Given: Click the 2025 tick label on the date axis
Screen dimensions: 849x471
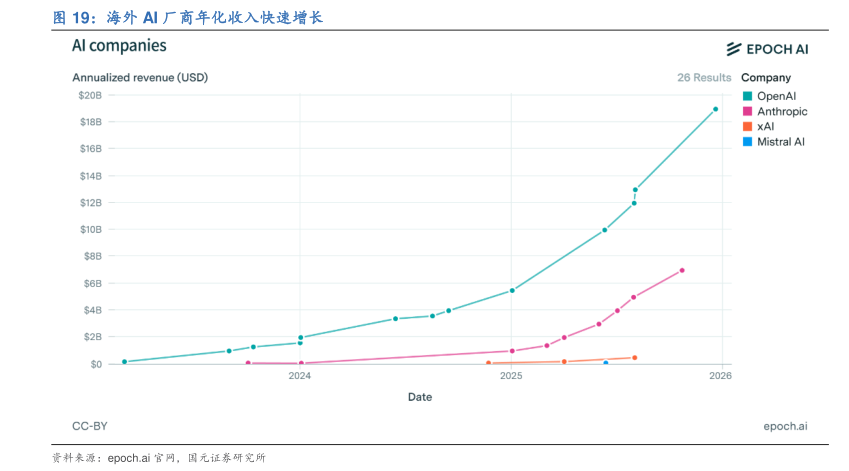Looking at the screenshot, I should [511, 377].
